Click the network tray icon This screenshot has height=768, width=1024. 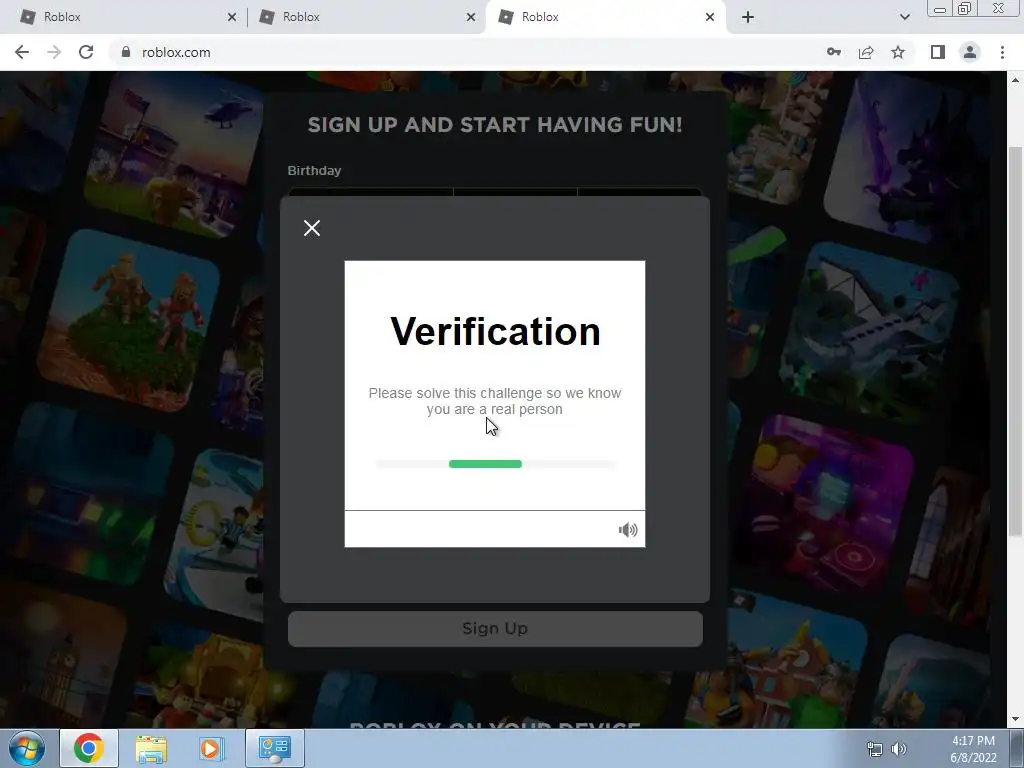874,749
